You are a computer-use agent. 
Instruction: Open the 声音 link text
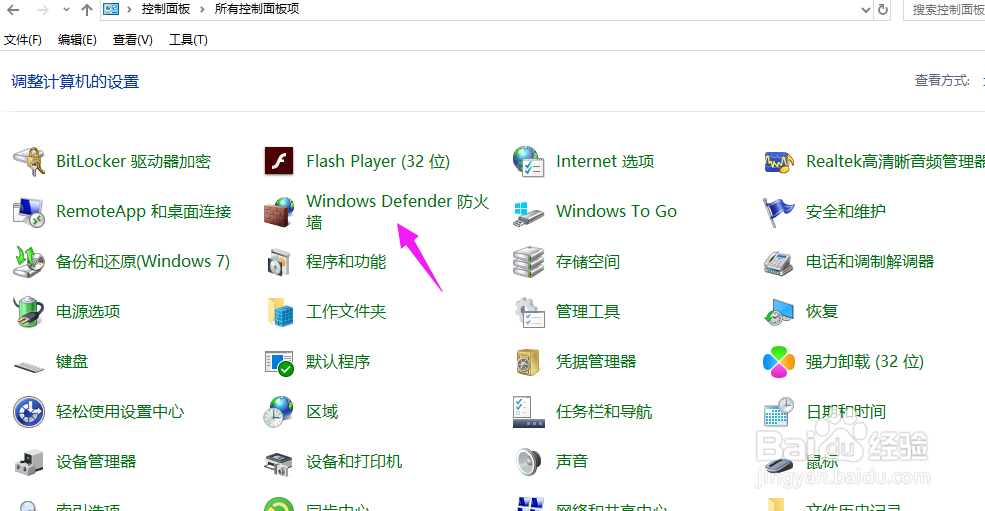click(572, 462)
